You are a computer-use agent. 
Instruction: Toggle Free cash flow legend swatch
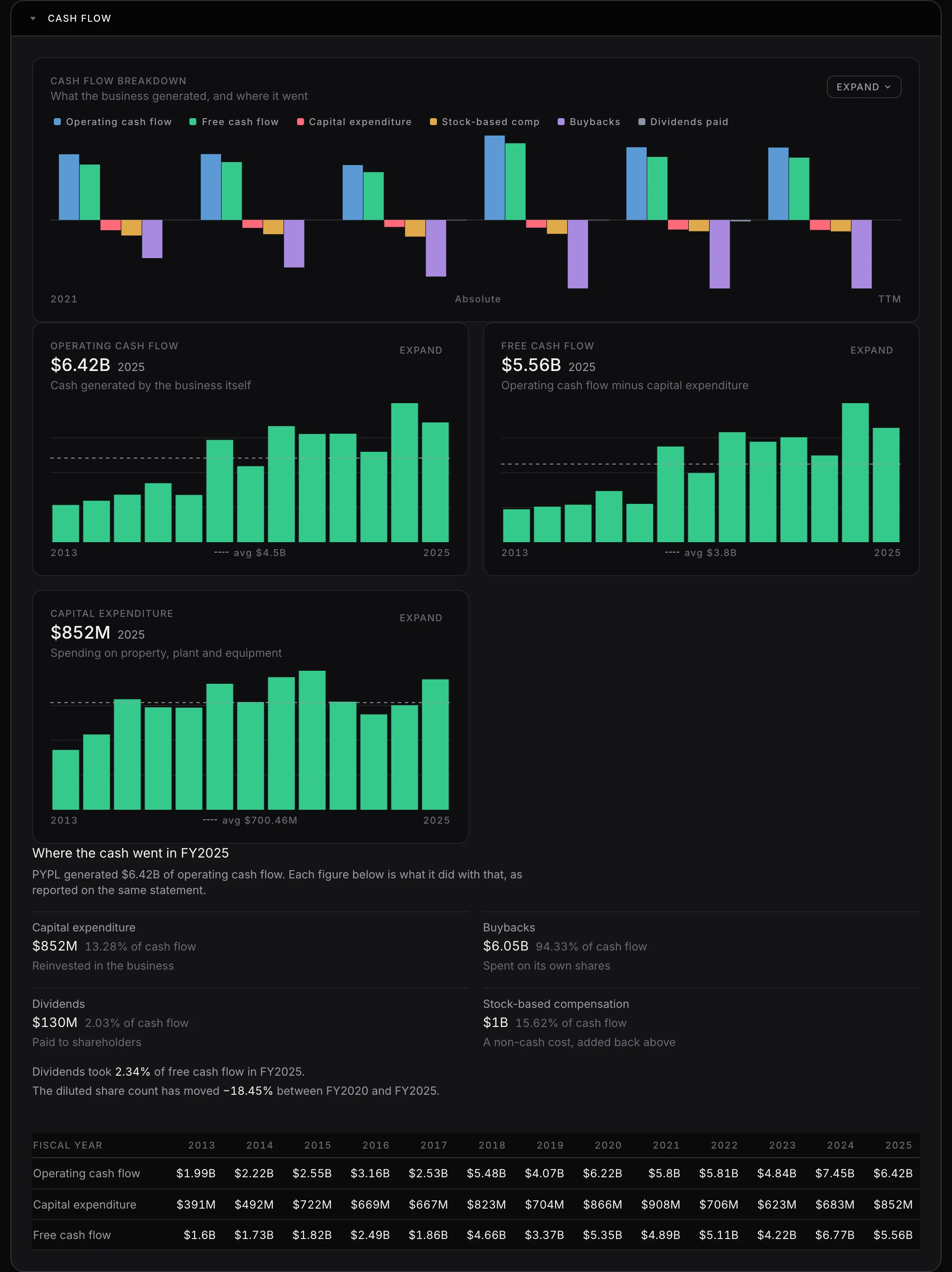point(192,122)
